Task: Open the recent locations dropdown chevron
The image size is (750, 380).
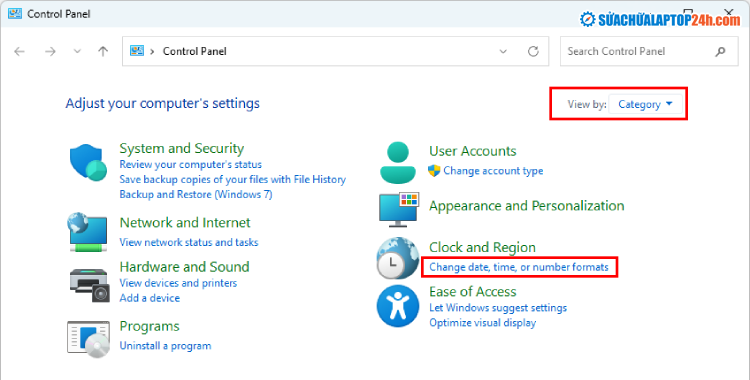Action: click(77, 51)
